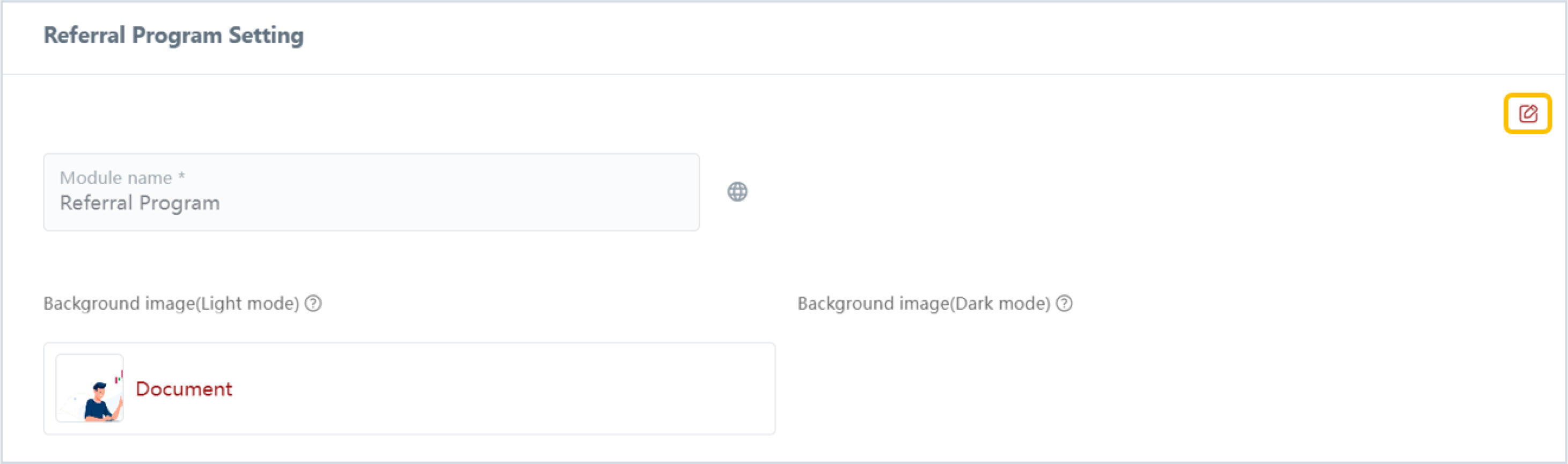Image resolution: width=1568 pixels, height=464 pixels.
Task: Click the "Module name" field label
Action: pos(116,178)
